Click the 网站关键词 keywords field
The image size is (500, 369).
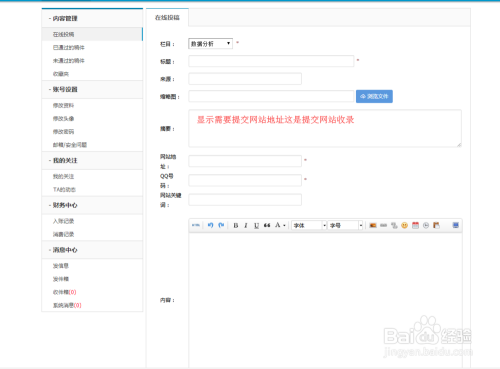click(245, 200)
